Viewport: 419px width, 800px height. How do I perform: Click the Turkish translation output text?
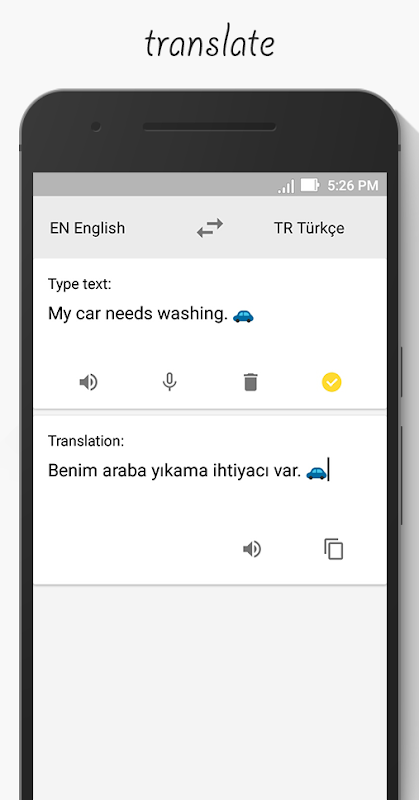point(175,470)
